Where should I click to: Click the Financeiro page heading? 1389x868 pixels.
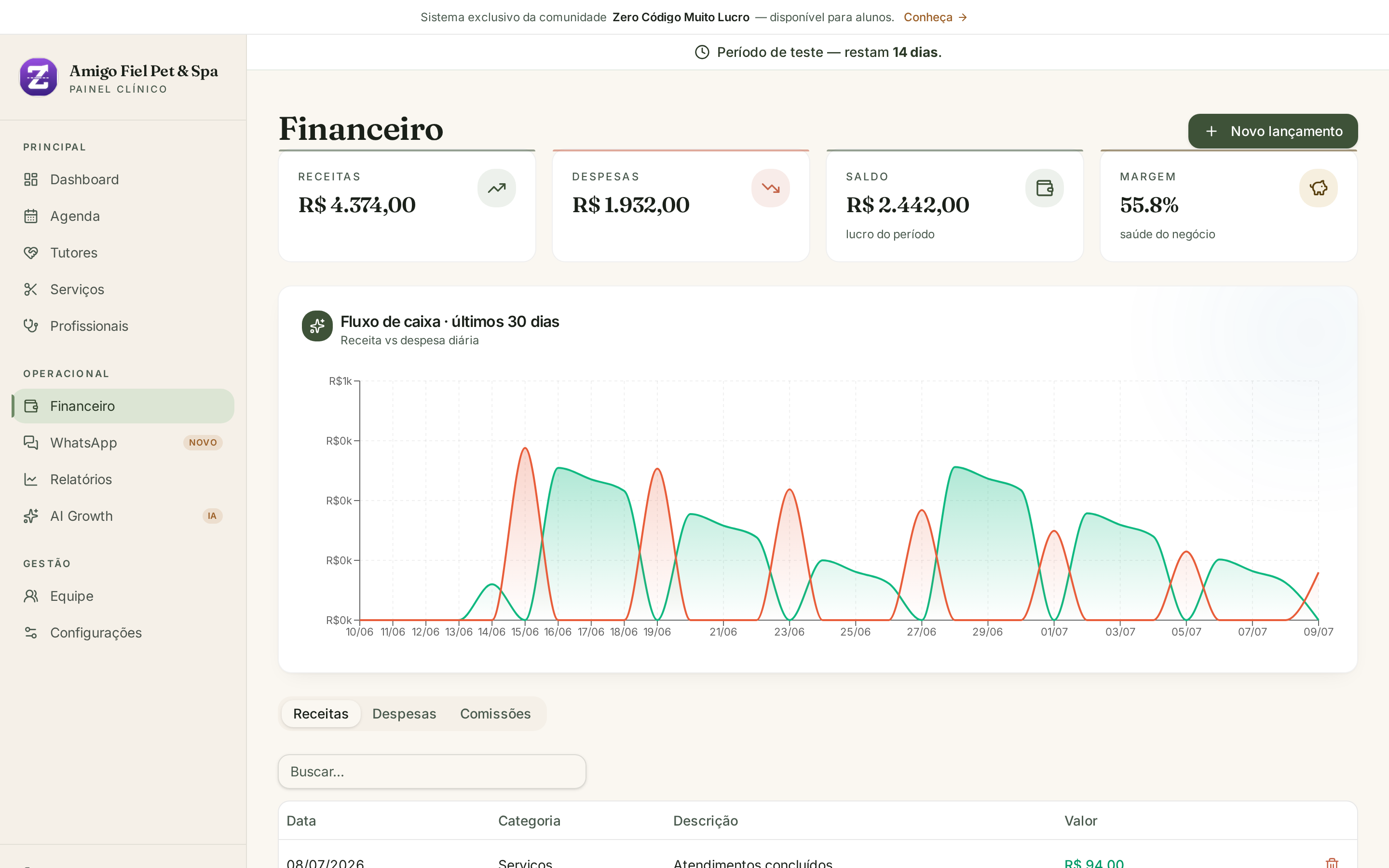(x=361, y=129)
